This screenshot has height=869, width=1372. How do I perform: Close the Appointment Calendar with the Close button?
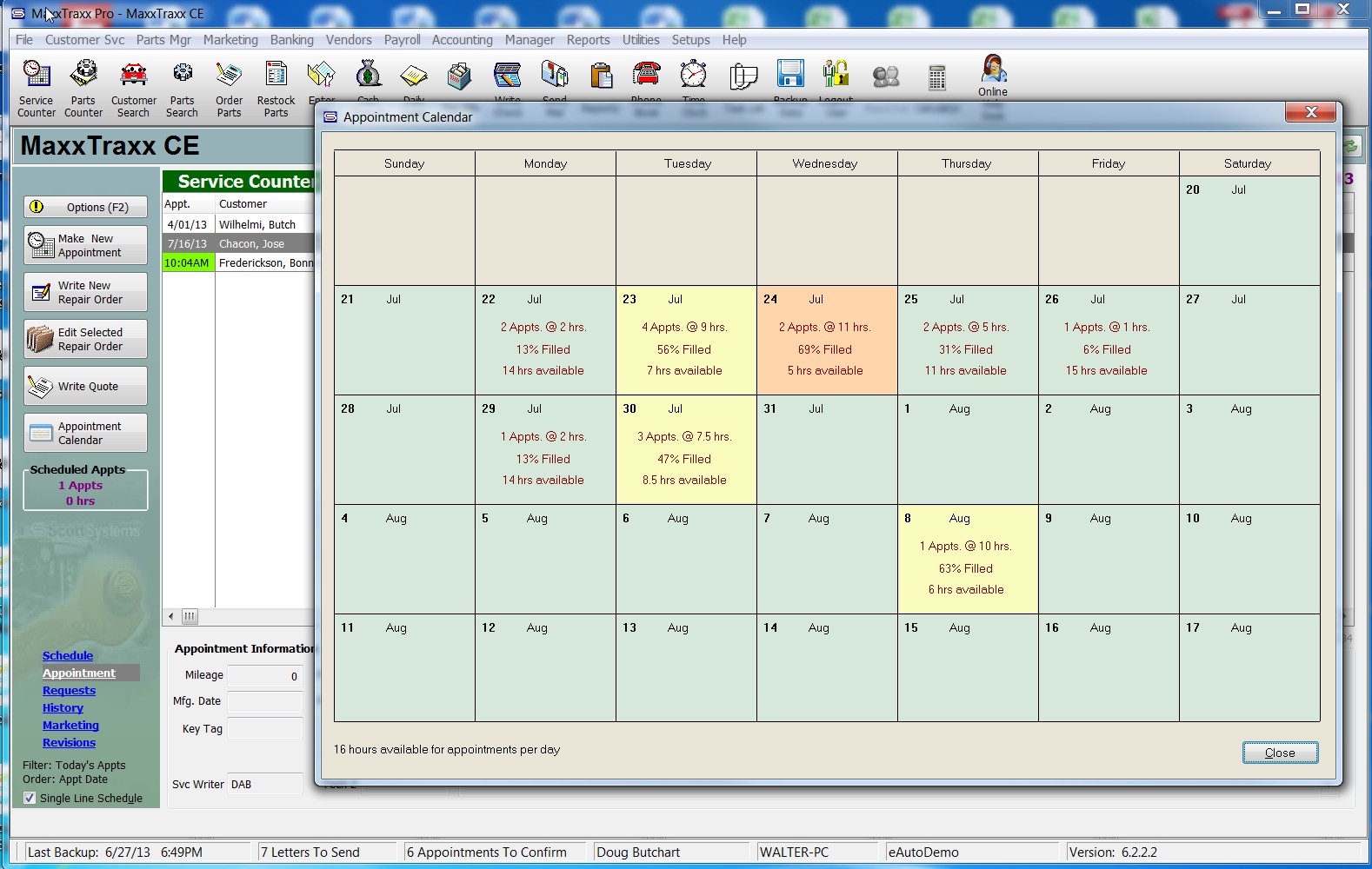(1280, 753)
